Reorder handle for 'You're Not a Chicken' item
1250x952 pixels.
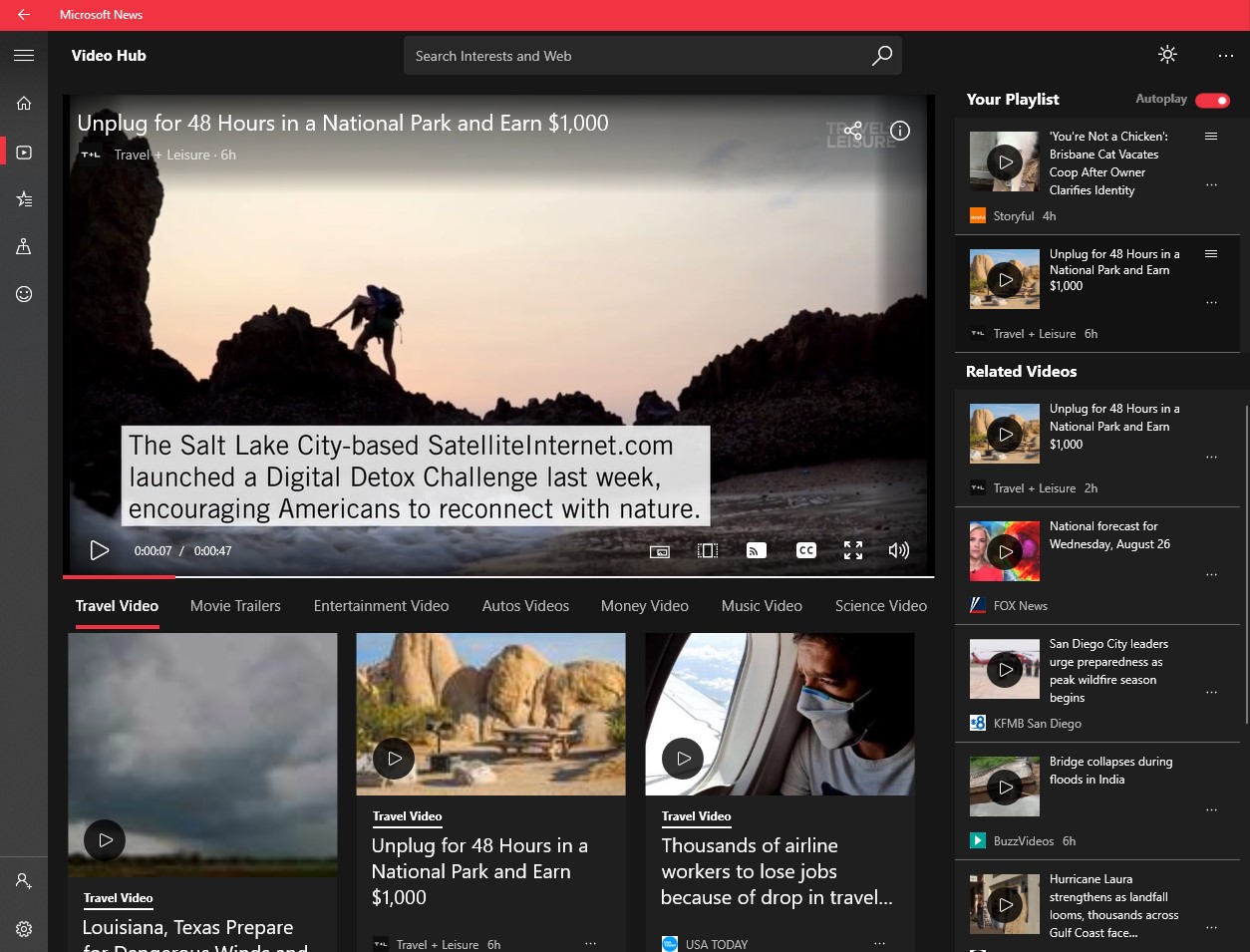(1211, 137)
